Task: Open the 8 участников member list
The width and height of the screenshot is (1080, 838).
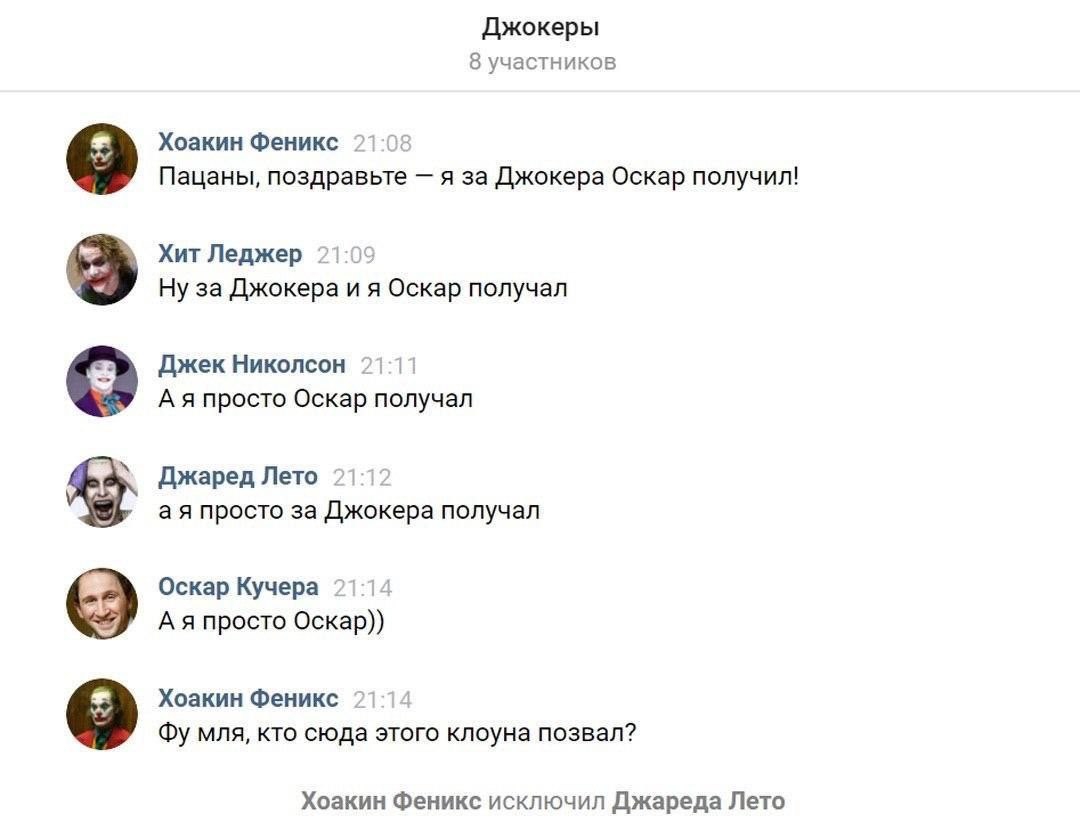Action: [542, 61]
